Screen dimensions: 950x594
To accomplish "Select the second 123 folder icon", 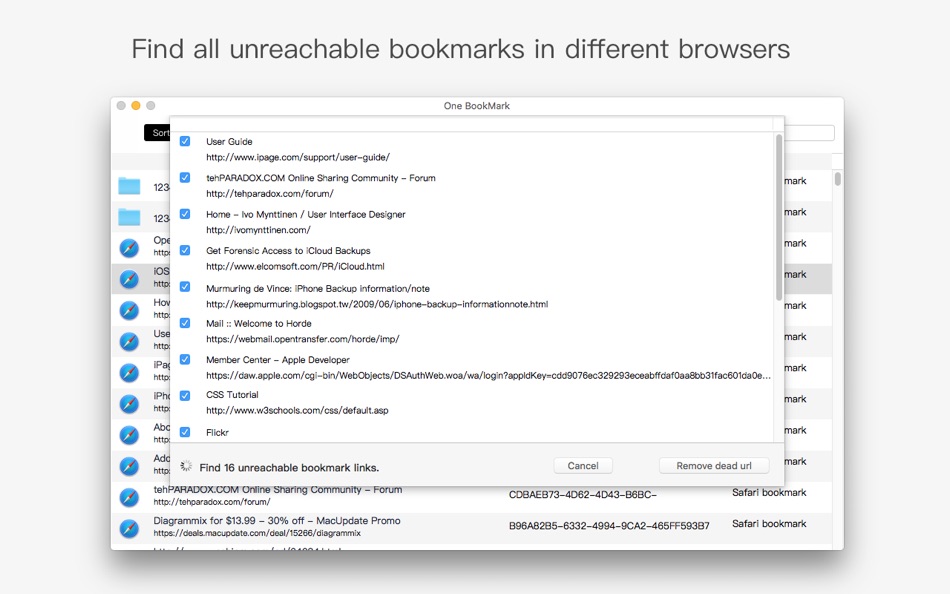I will 129,217.
